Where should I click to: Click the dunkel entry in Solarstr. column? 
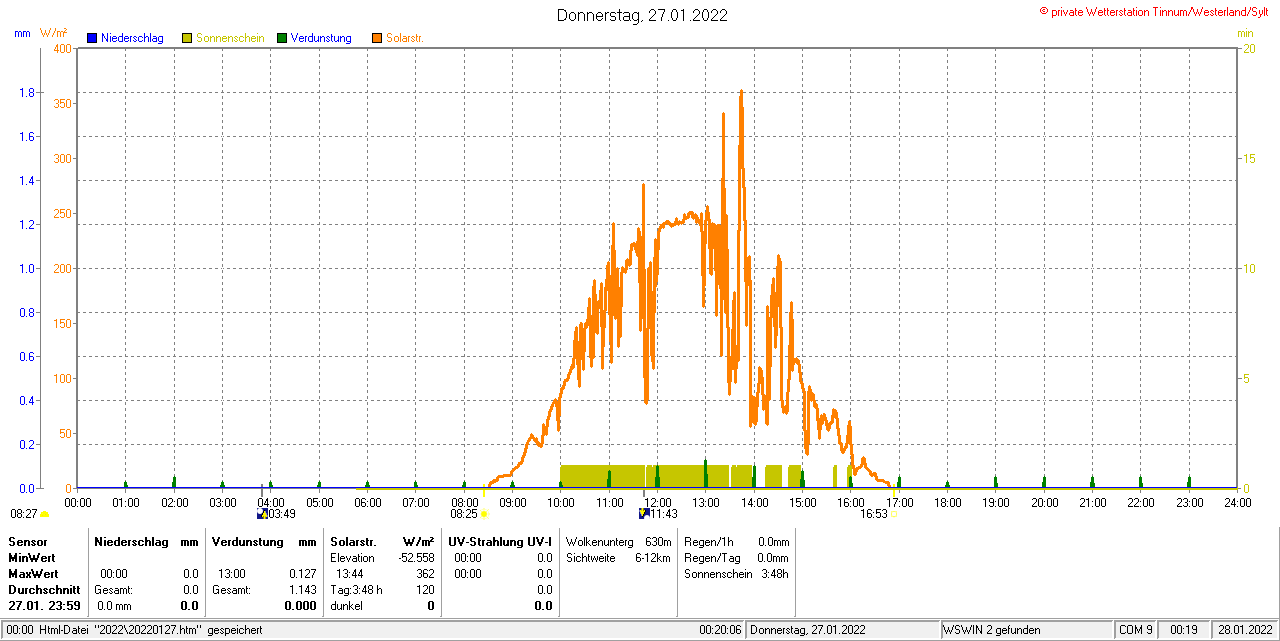[x=346, y=606]
